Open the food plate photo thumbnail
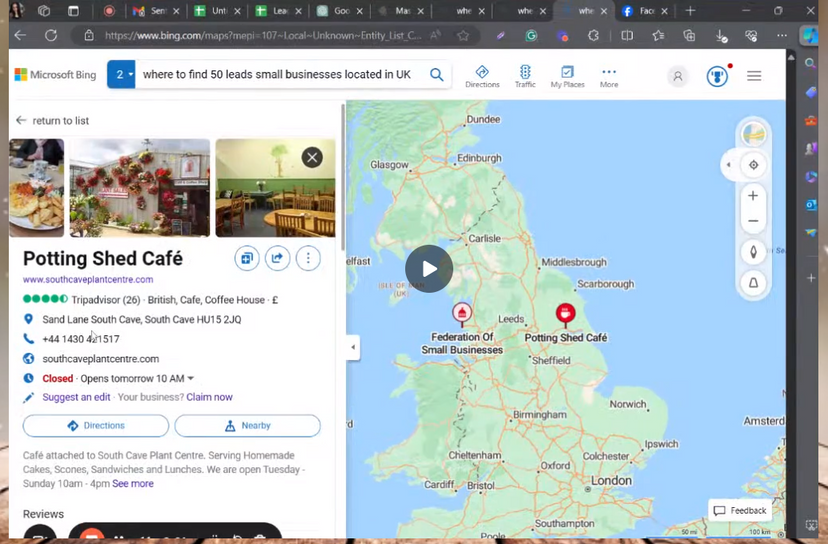The width and height of the screenshot is (828, 544). coord(36,188)
